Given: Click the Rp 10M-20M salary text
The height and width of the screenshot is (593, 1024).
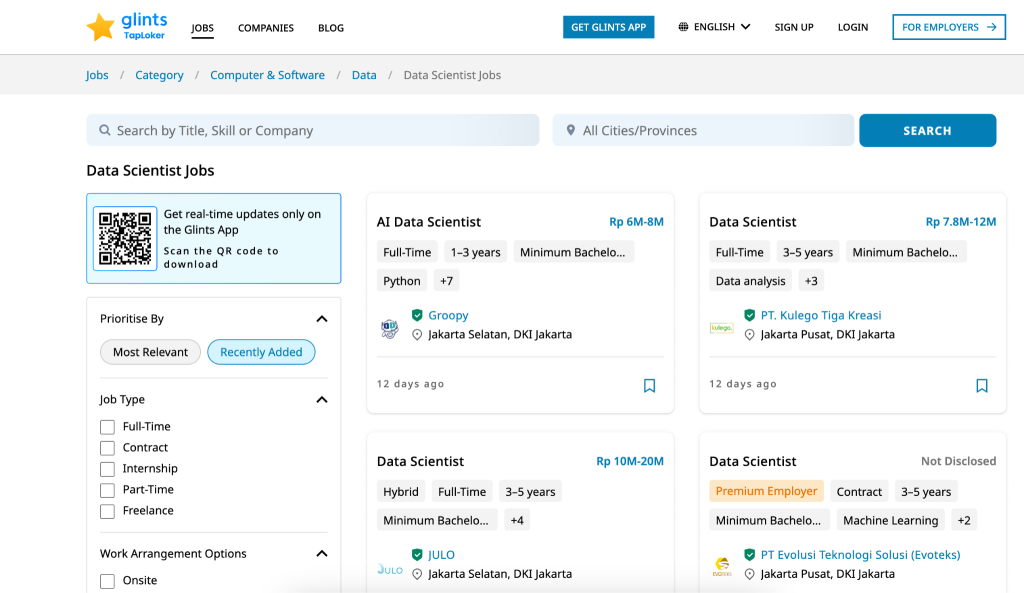Looking at the screenshot, I should point(630,461).
